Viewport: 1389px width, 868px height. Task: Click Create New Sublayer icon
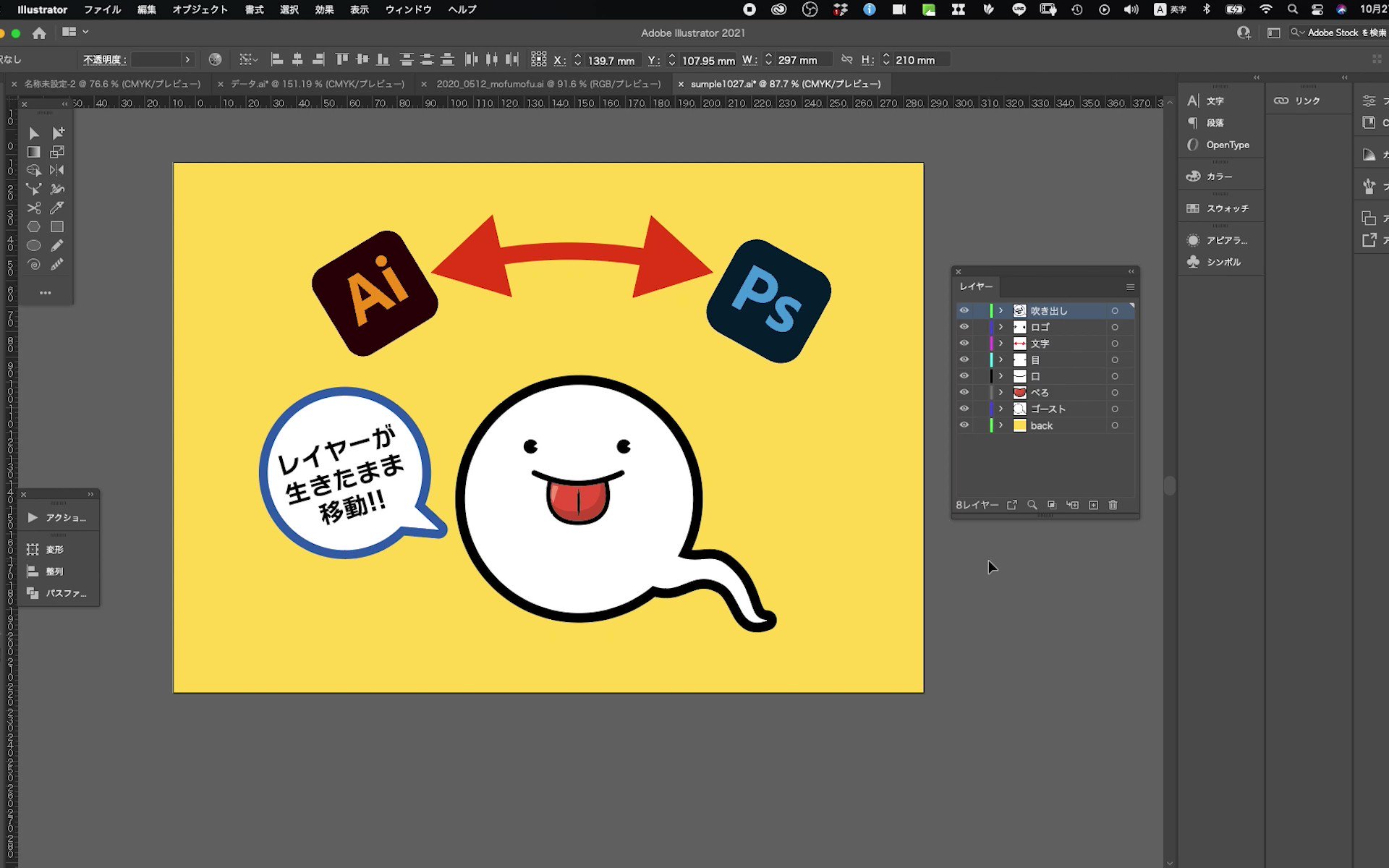click(x=1073, y=505)
